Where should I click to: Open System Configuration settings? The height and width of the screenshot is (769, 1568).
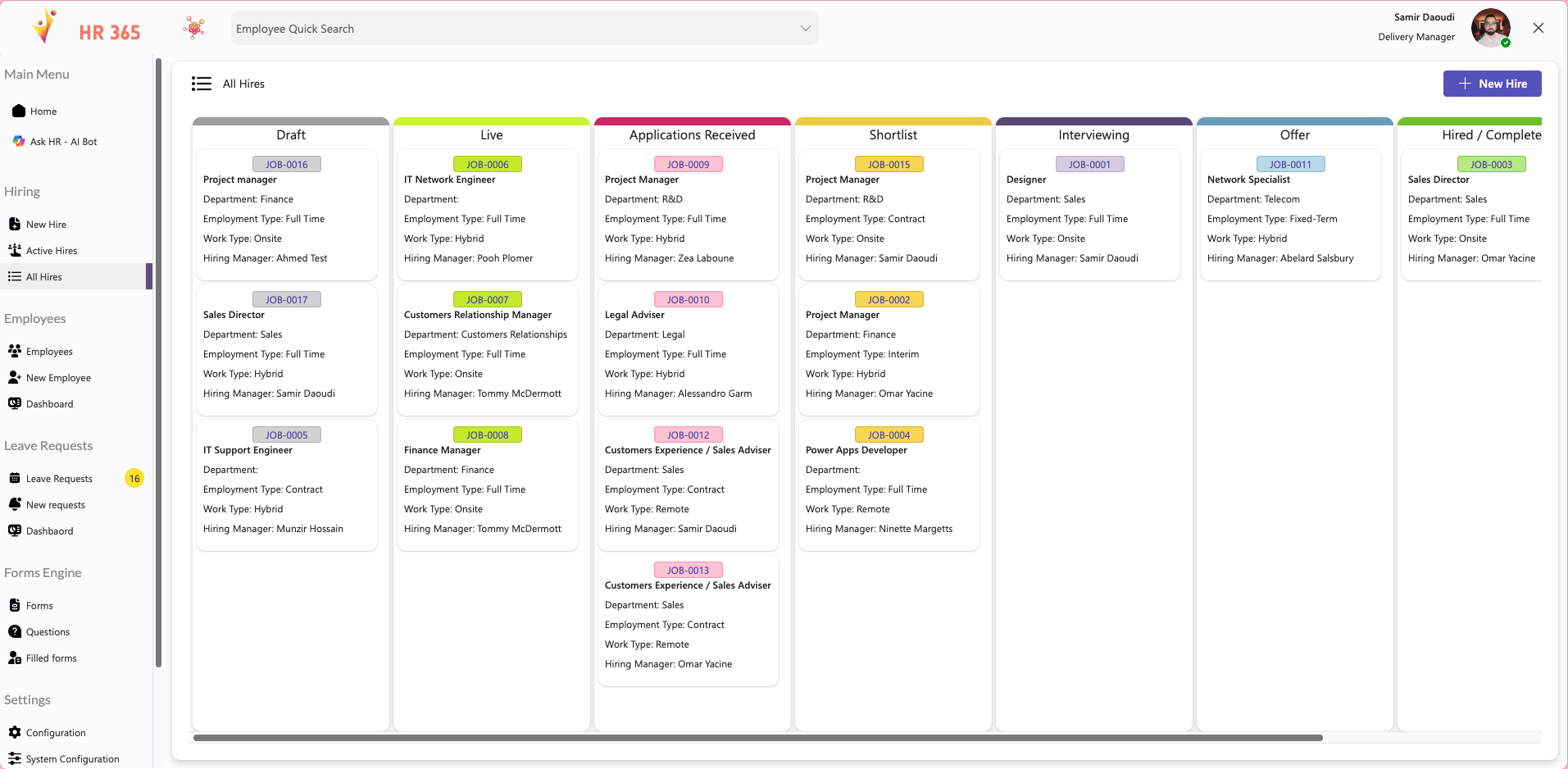pyautogui.click(x=73, y=758)
